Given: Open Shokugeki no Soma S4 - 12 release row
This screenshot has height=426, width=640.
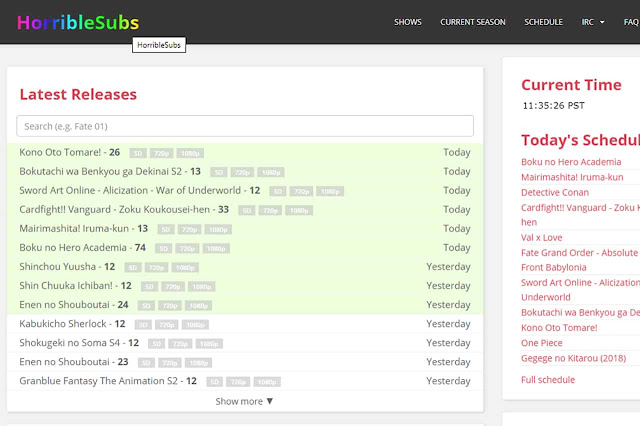Looking at the screenshot, I should (245, 343).
